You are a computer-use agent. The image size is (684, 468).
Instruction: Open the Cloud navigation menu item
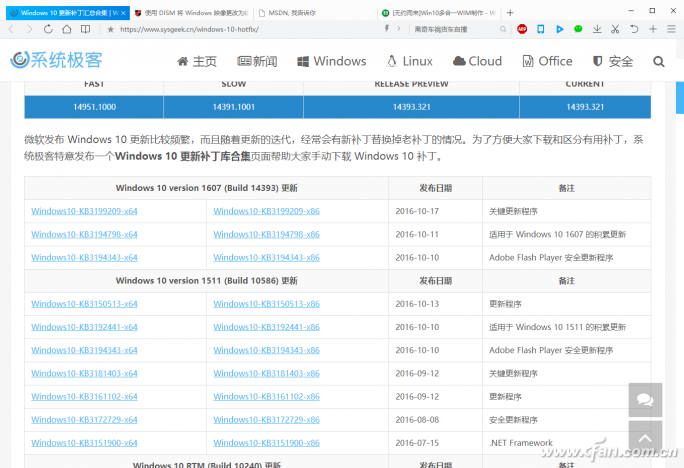pos(477,61)
